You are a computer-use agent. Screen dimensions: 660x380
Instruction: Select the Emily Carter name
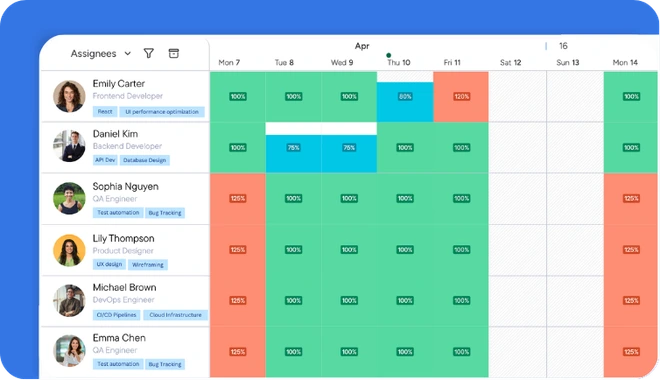[x=119, y=83]
